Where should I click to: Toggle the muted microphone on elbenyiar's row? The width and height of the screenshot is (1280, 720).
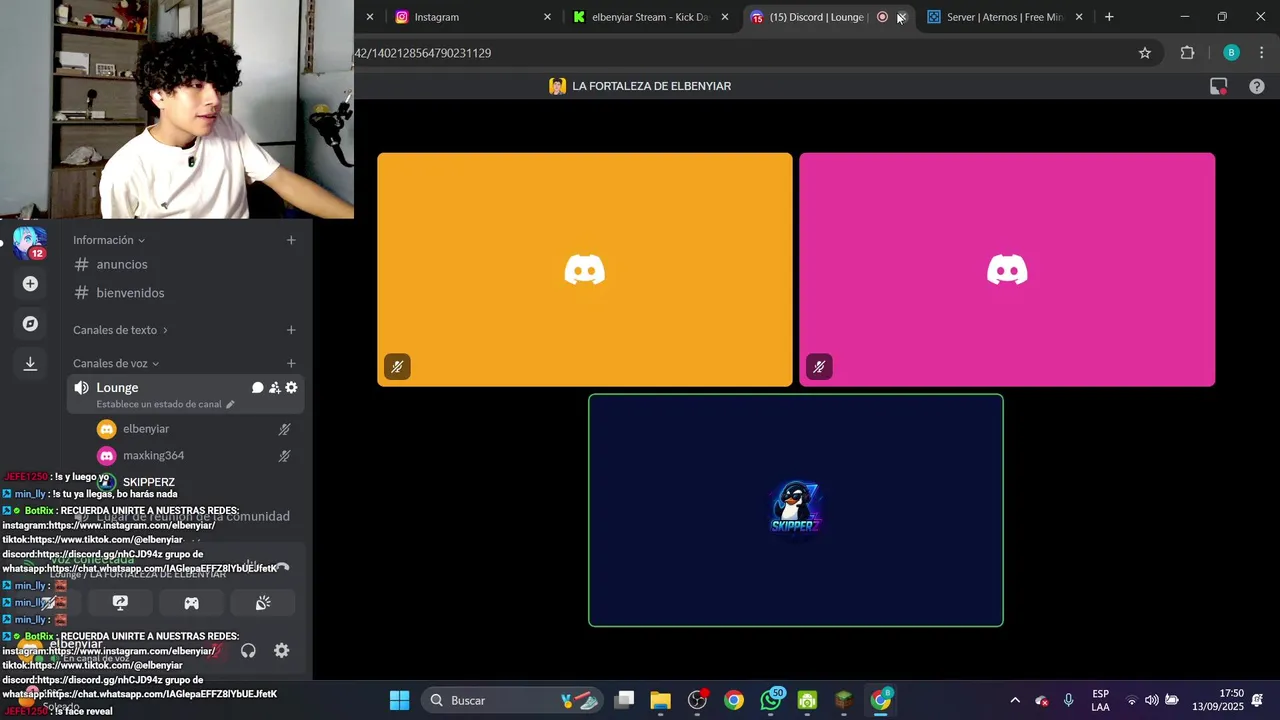tap(284, 429)
